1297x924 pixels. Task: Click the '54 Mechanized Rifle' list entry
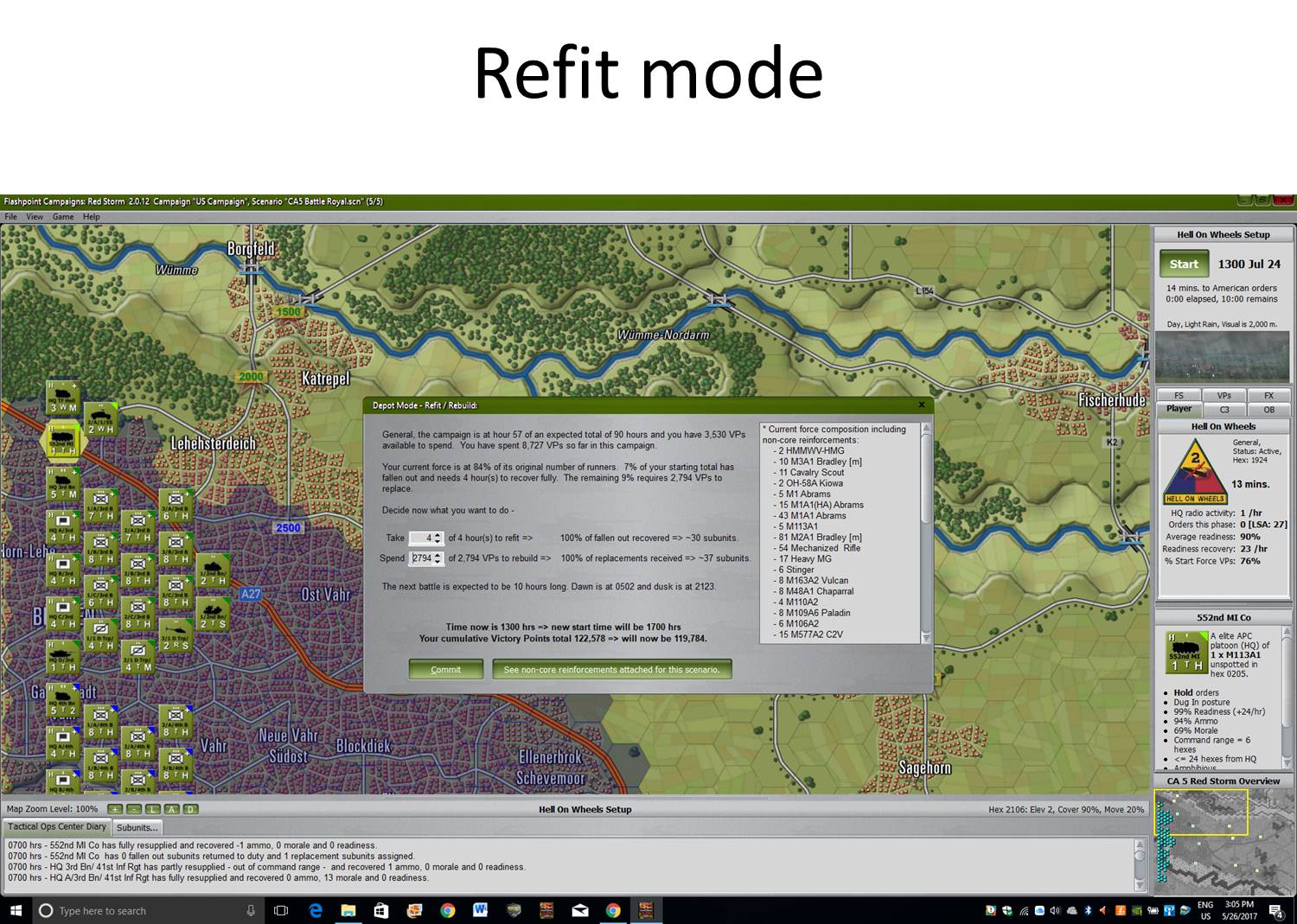819,548
